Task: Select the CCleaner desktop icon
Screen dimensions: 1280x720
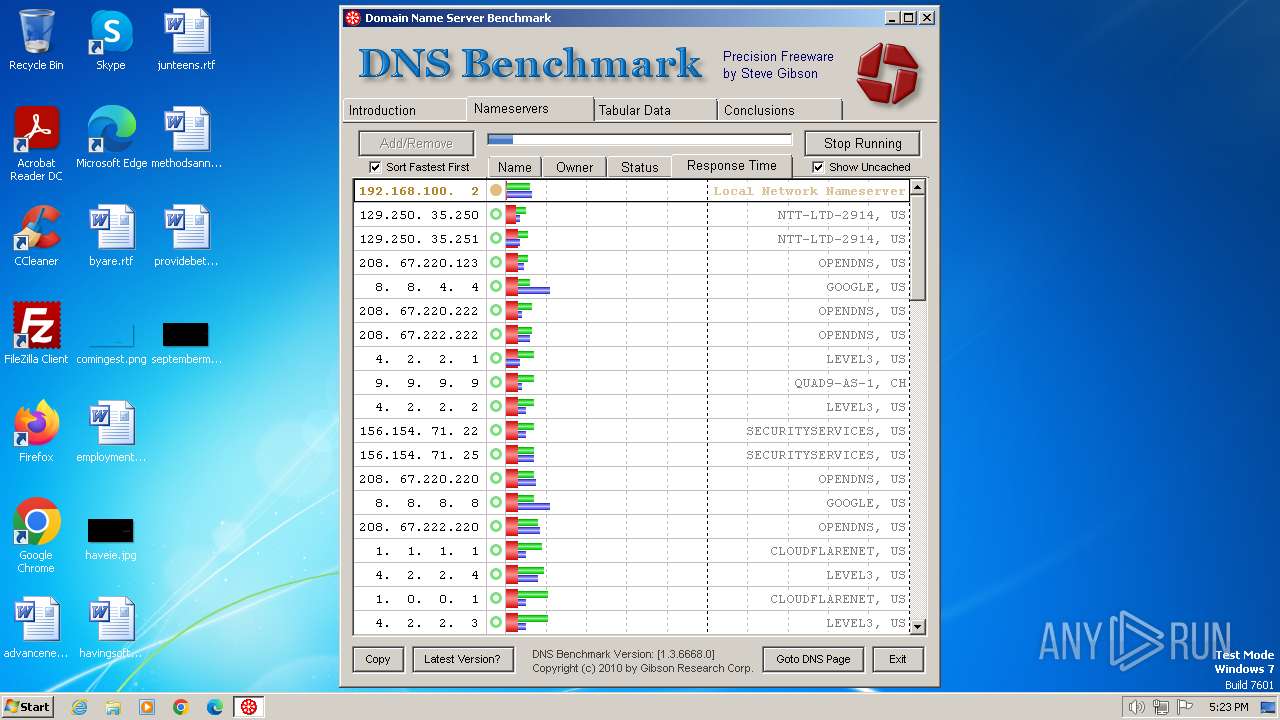Action: coord(36,236)
